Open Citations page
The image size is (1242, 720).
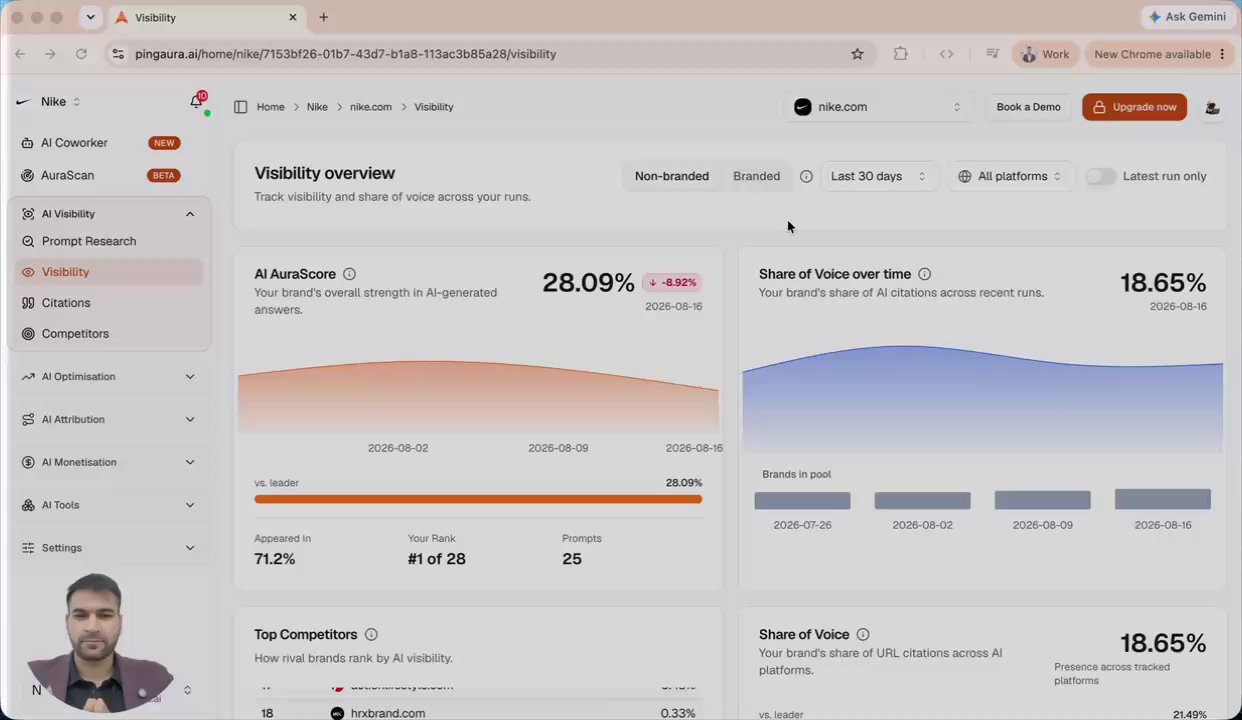[108, 303]
